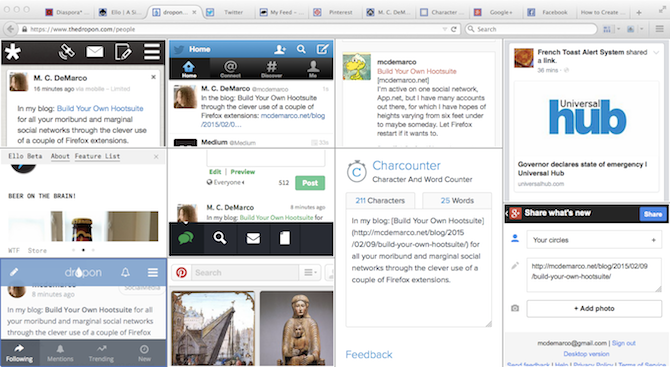The image size is (670, 367).
Task: Open a new browser tab plus button
Action: (x=639, y=12)
